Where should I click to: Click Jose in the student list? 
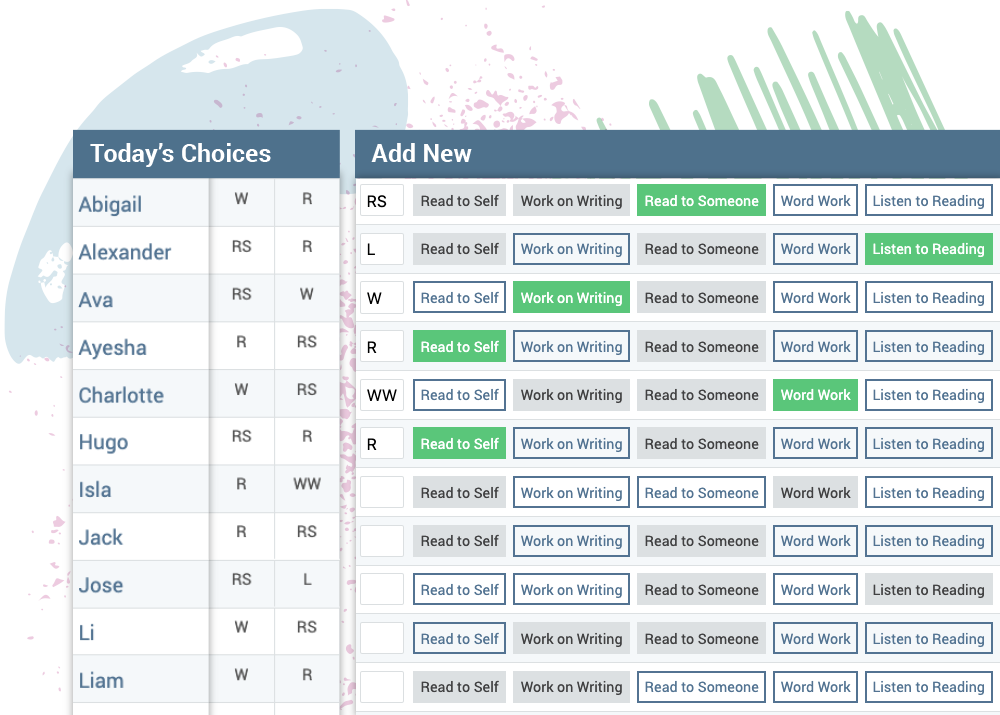coord(101,585)
